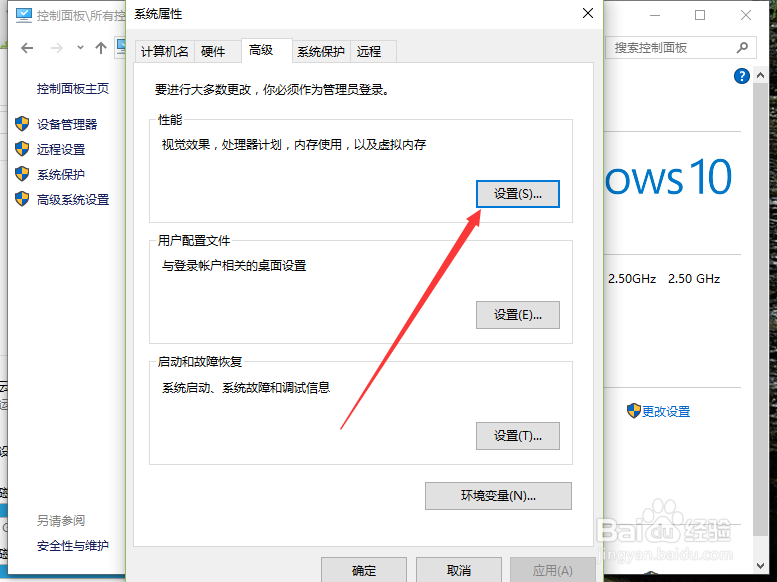Click 系统启动、系统故障和调试信息 text
The width and height of the screenshot is (777, 582).
[x=246, y=388]
